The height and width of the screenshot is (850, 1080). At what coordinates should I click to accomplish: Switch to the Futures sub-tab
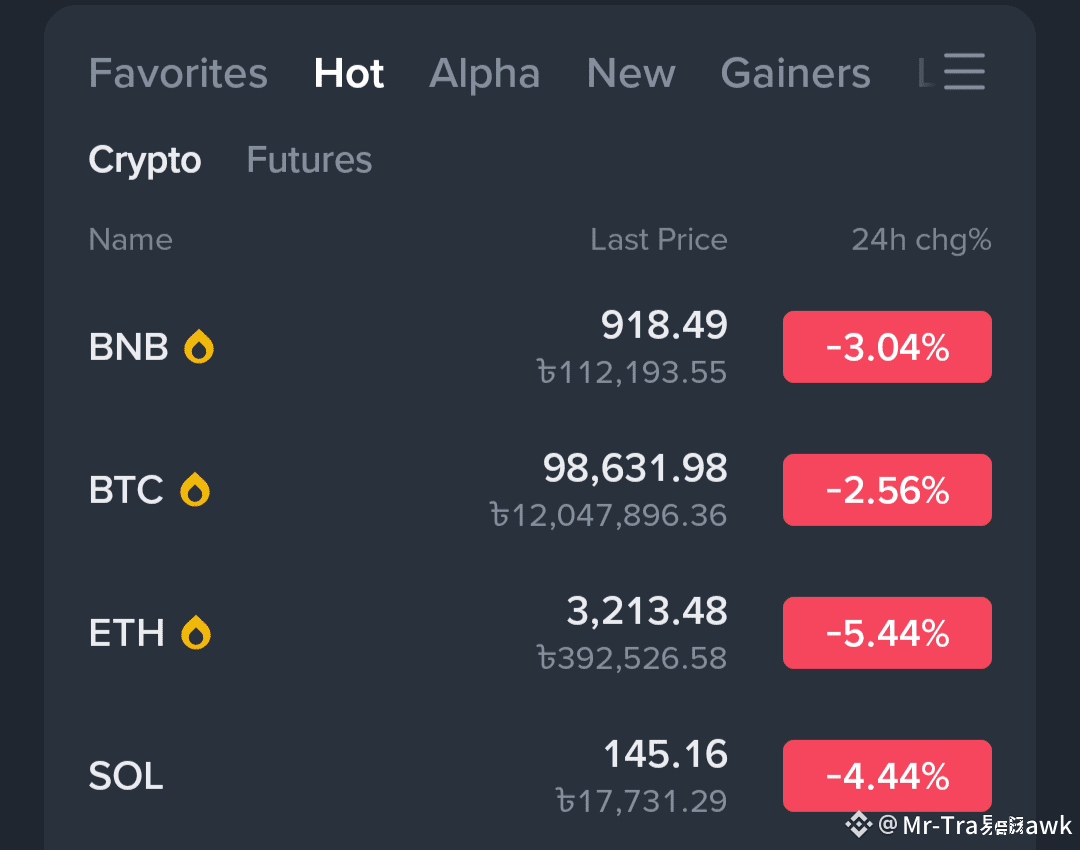[x=309, y=160]
